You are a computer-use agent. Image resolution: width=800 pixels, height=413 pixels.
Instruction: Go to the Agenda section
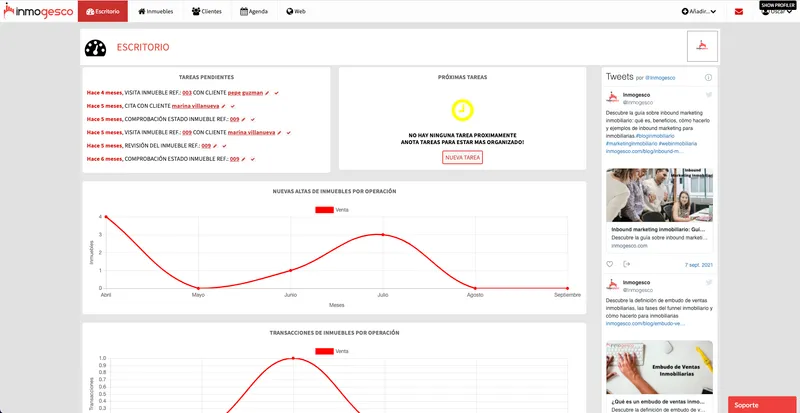coord(254,11)
